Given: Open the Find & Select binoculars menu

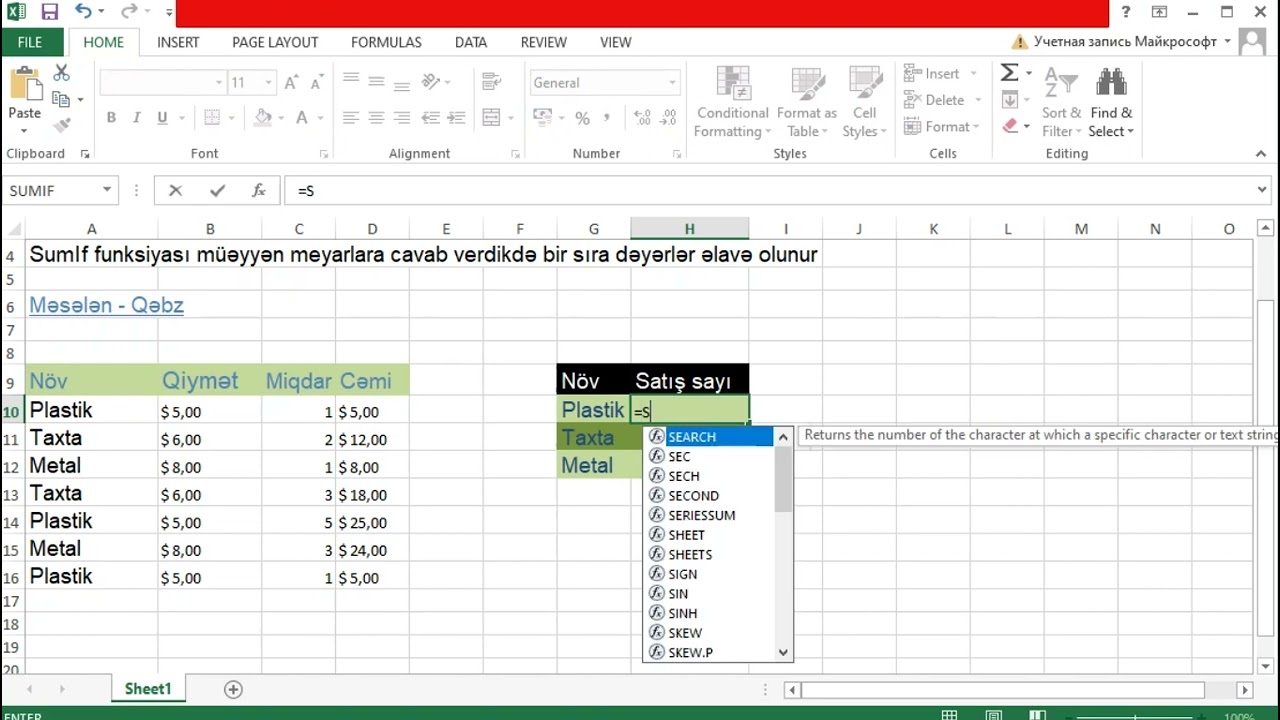Looking at the screenshot, I should click(1111, 103).
